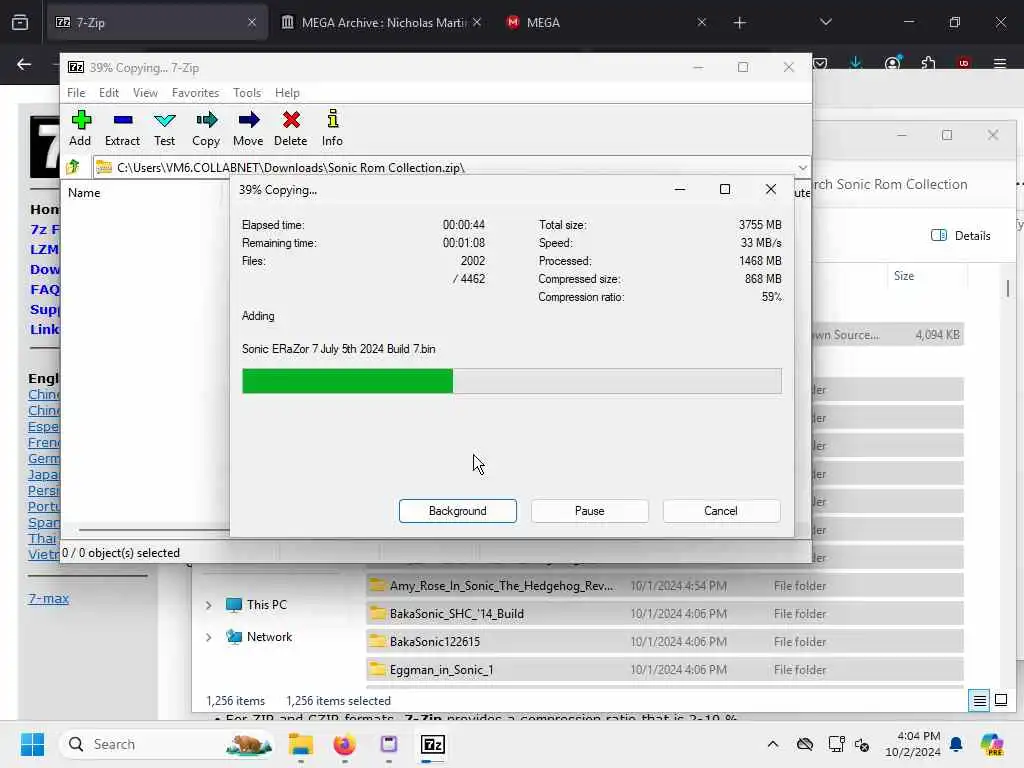Open the browser account icon

click(x=892, y=63)
